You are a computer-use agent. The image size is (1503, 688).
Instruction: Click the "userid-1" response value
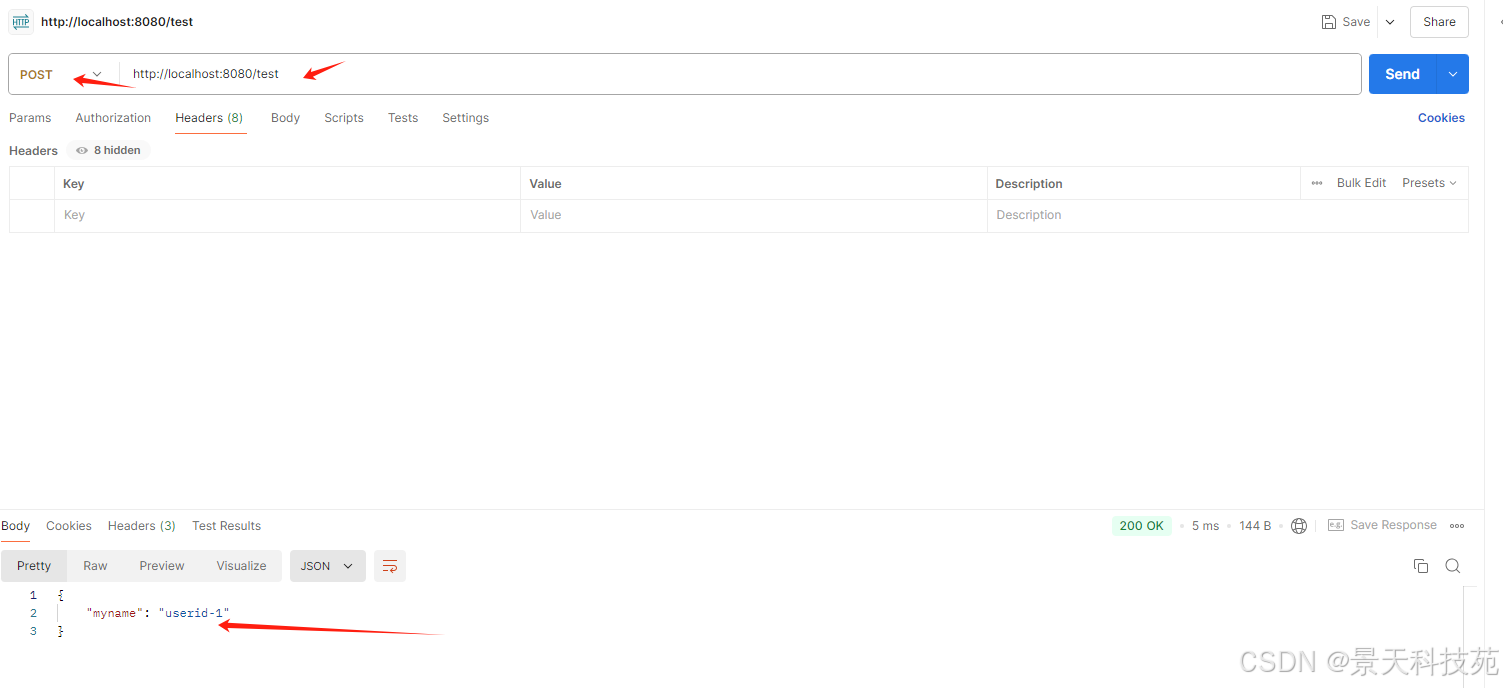point(194,613)
